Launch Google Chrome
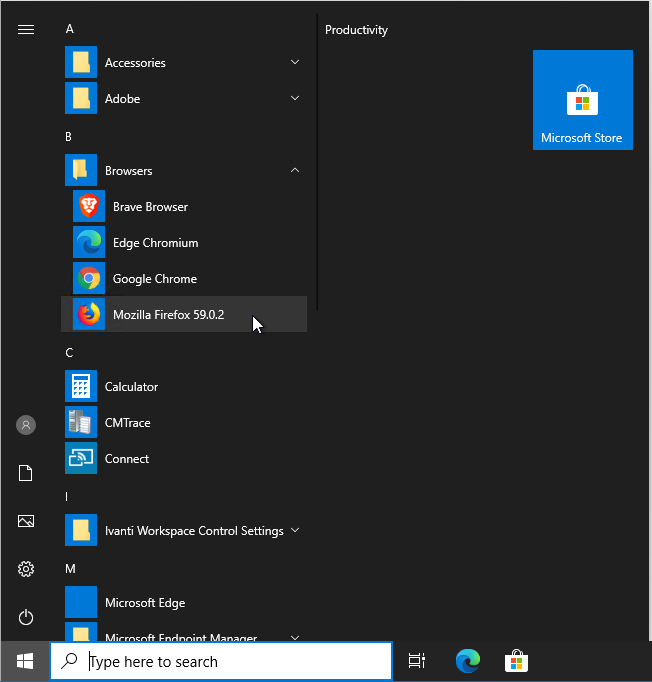Viewport: 652px width, 682px height. pyautogui.click(x=184, y=278)
